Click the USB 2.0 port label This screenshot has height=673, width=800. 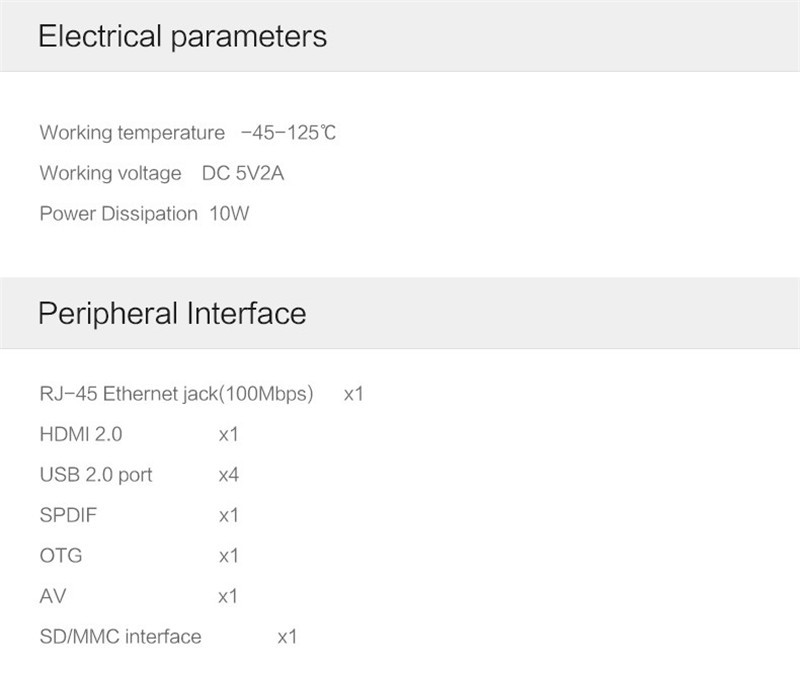[x=96, y=474]
